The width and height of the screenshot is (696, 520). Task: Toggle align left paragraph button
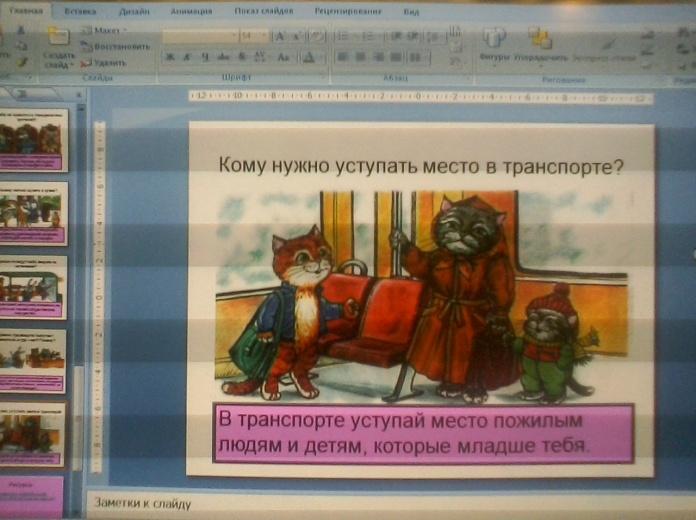pyautogui.click(x=342, y=57)
